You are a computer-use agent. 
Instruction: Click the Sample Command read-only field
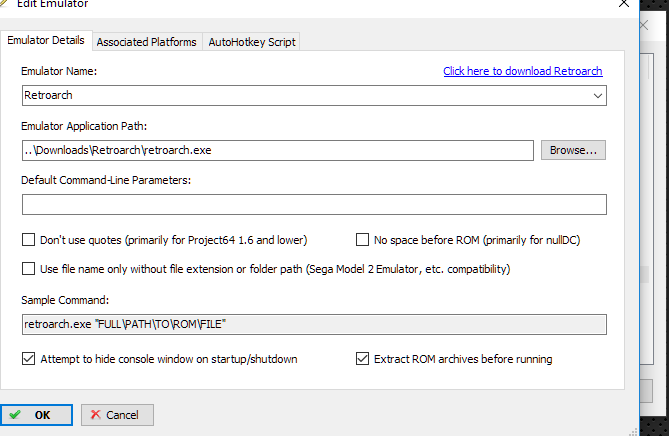[314, 324]
